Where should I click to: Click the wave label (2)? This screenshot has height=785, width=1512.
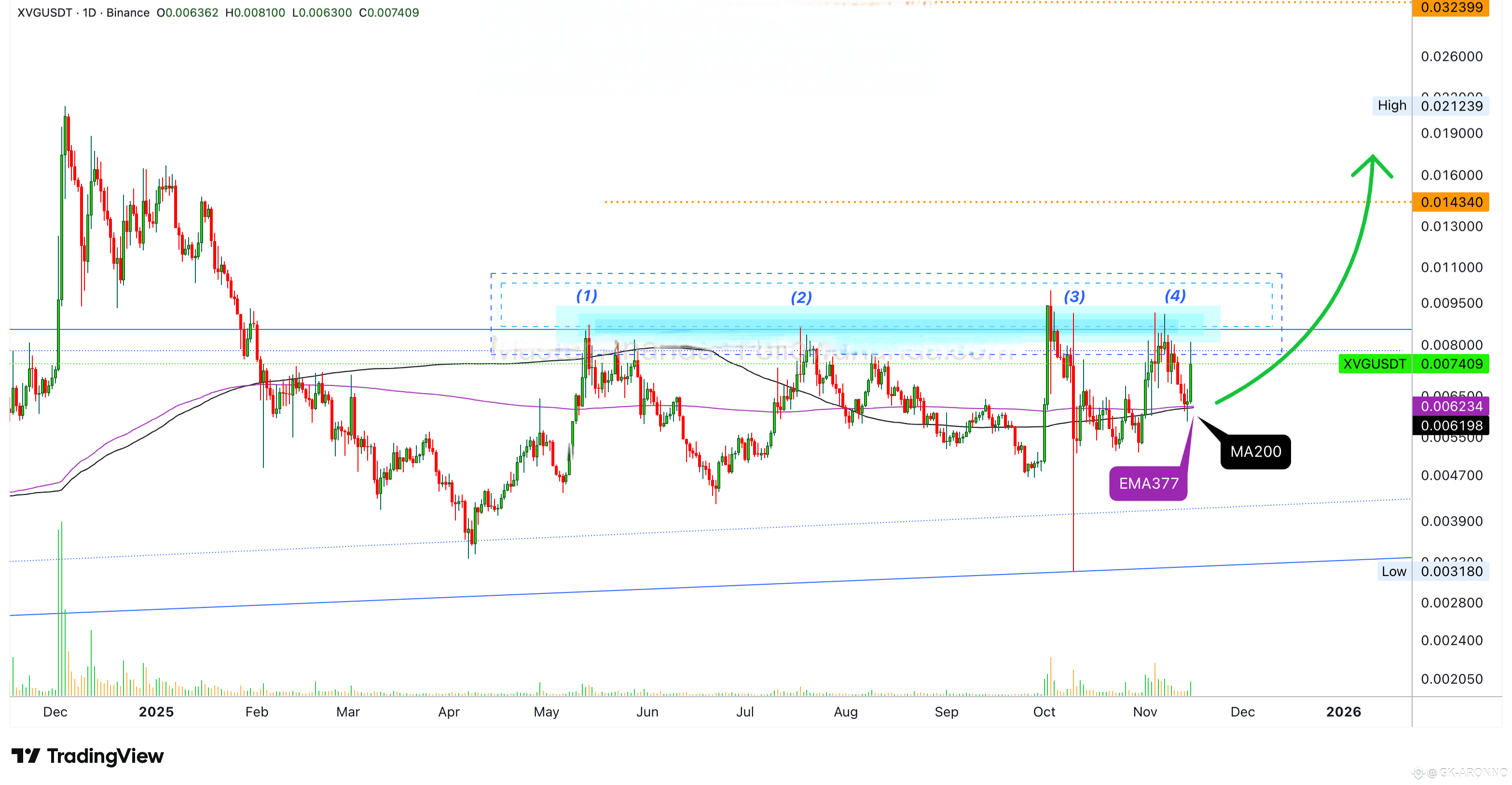tap(801, 297)
